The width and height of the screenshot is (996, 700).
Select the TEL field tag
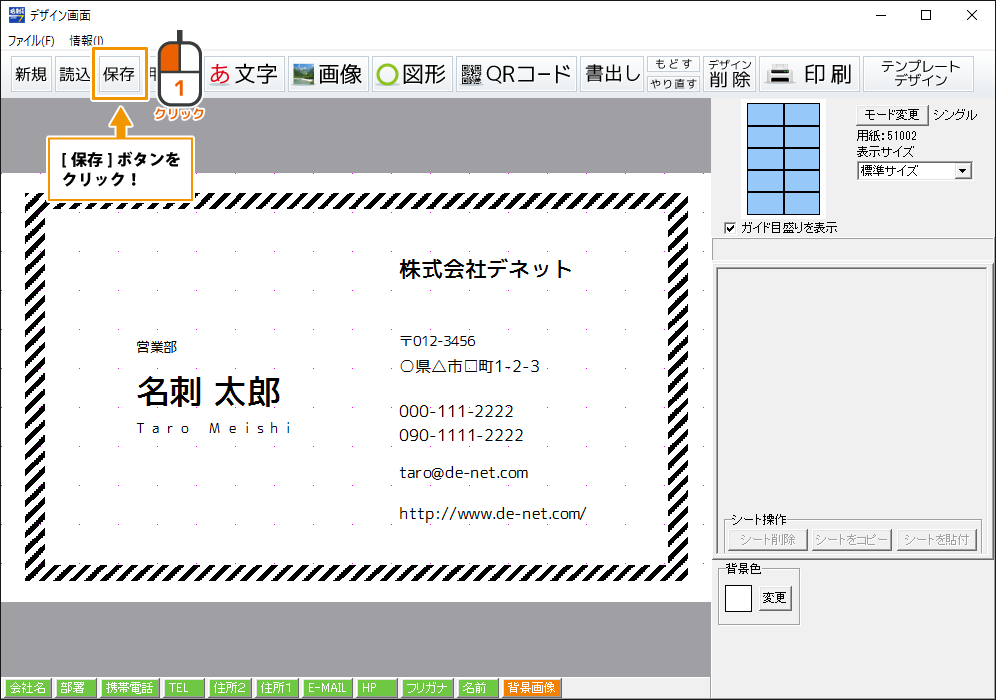tap(183, 688)
